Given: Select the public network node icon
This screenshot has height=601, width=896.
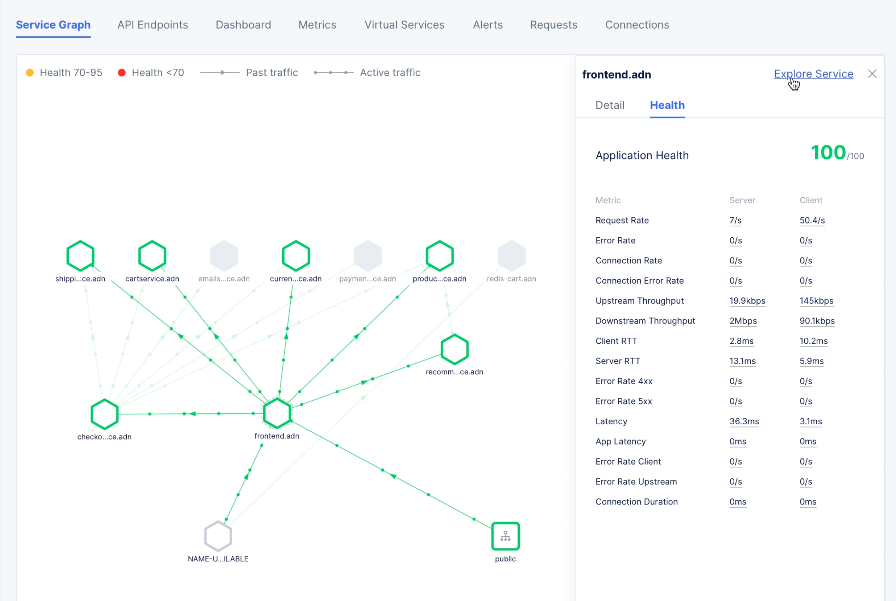Looking at the screenshot, I should point(505,536).
